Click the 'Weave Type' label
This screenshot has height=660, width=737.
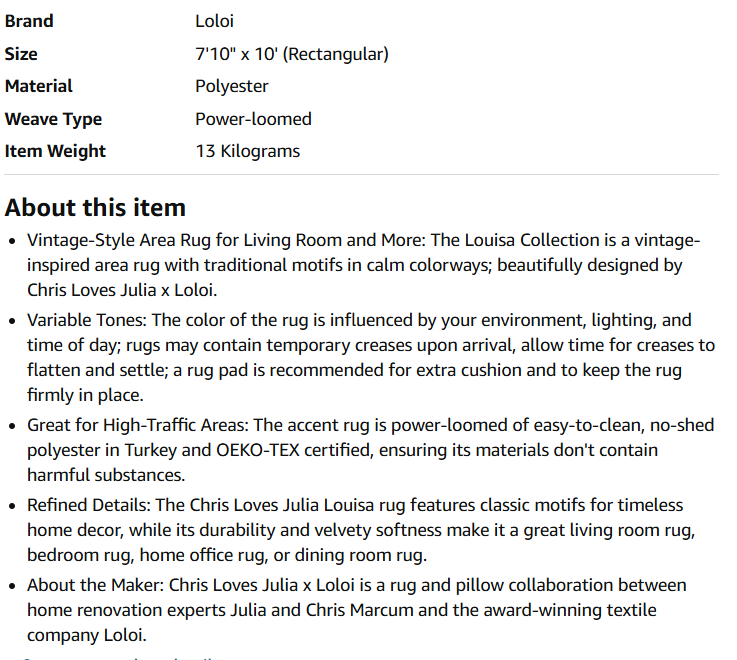pos(53,119)
